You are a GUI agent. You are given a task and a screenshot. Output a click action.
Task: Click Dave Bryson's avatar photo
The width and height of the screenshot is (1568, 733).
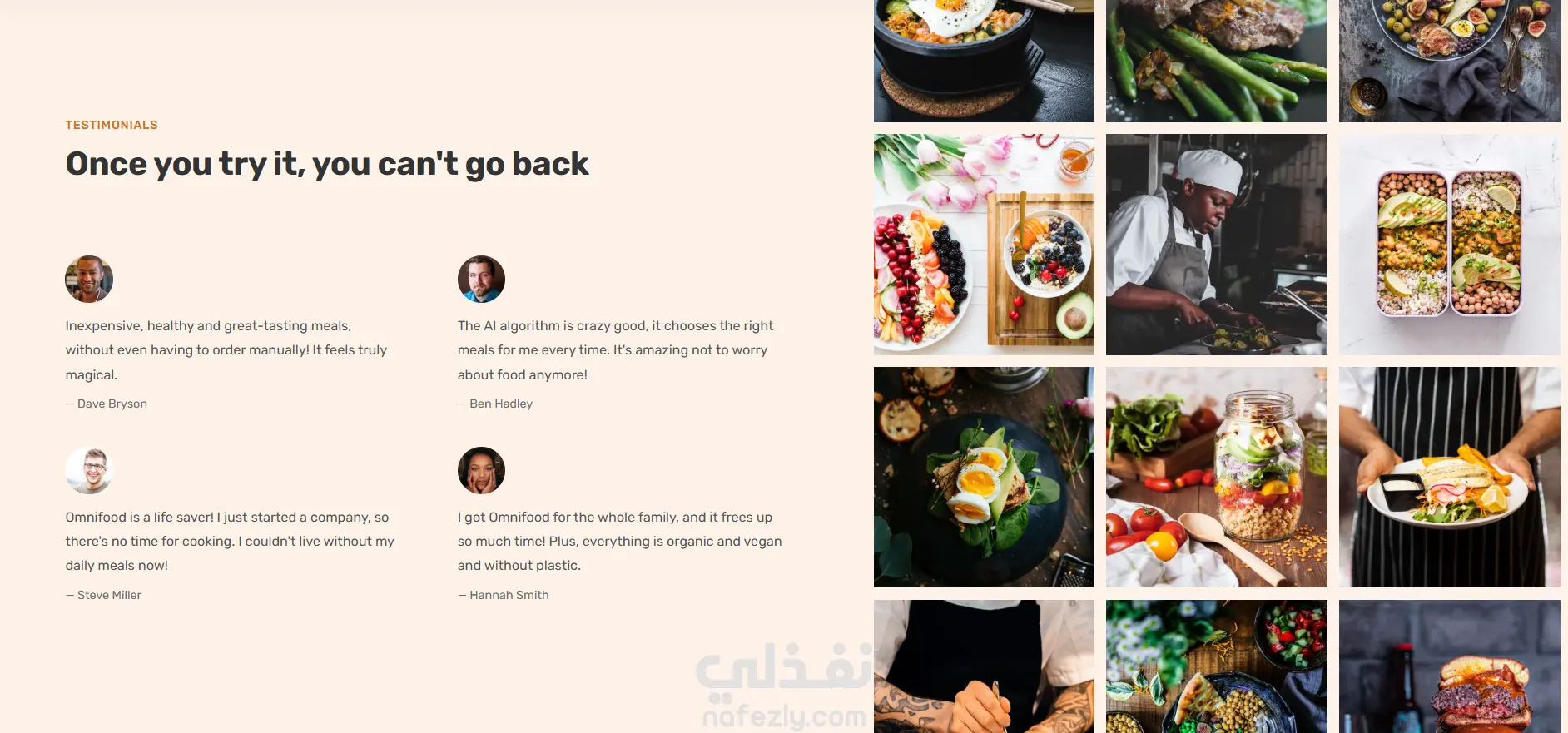tap(89, 279)
